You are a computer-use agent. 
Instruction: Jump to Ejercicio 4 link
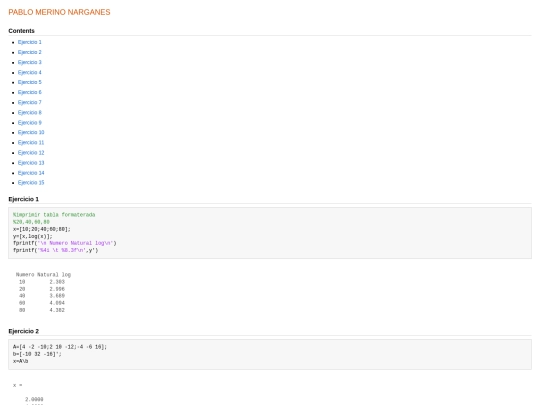tap(30, 72)
